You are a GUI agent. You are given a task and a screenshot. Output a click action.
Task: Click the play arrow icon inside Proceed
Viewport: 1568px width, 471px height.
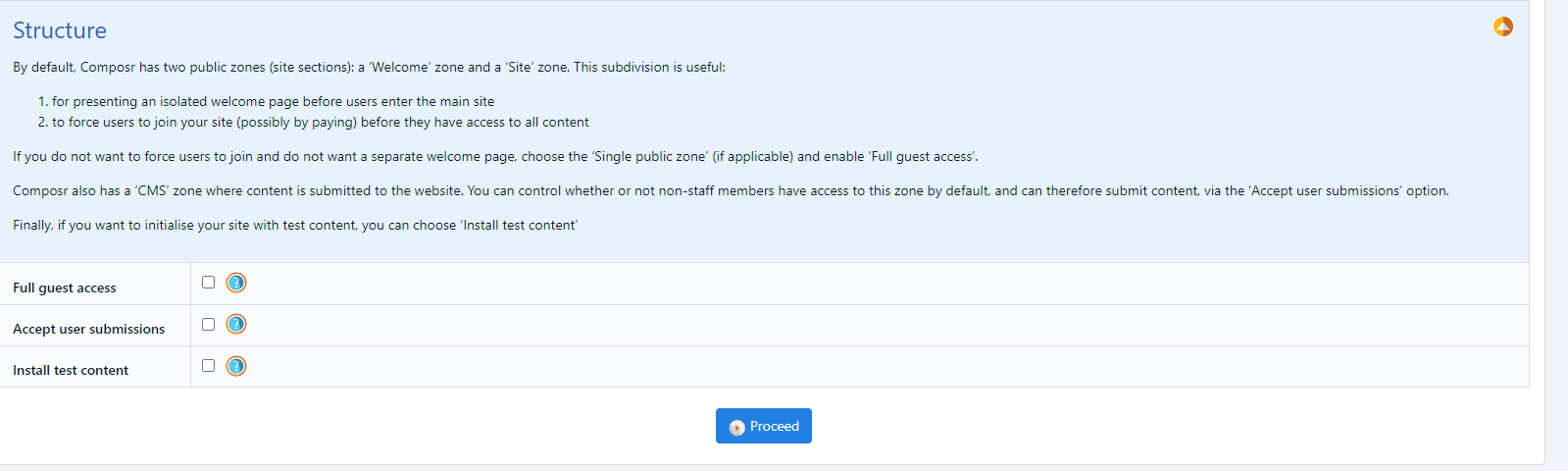click(x=737, y=427)
